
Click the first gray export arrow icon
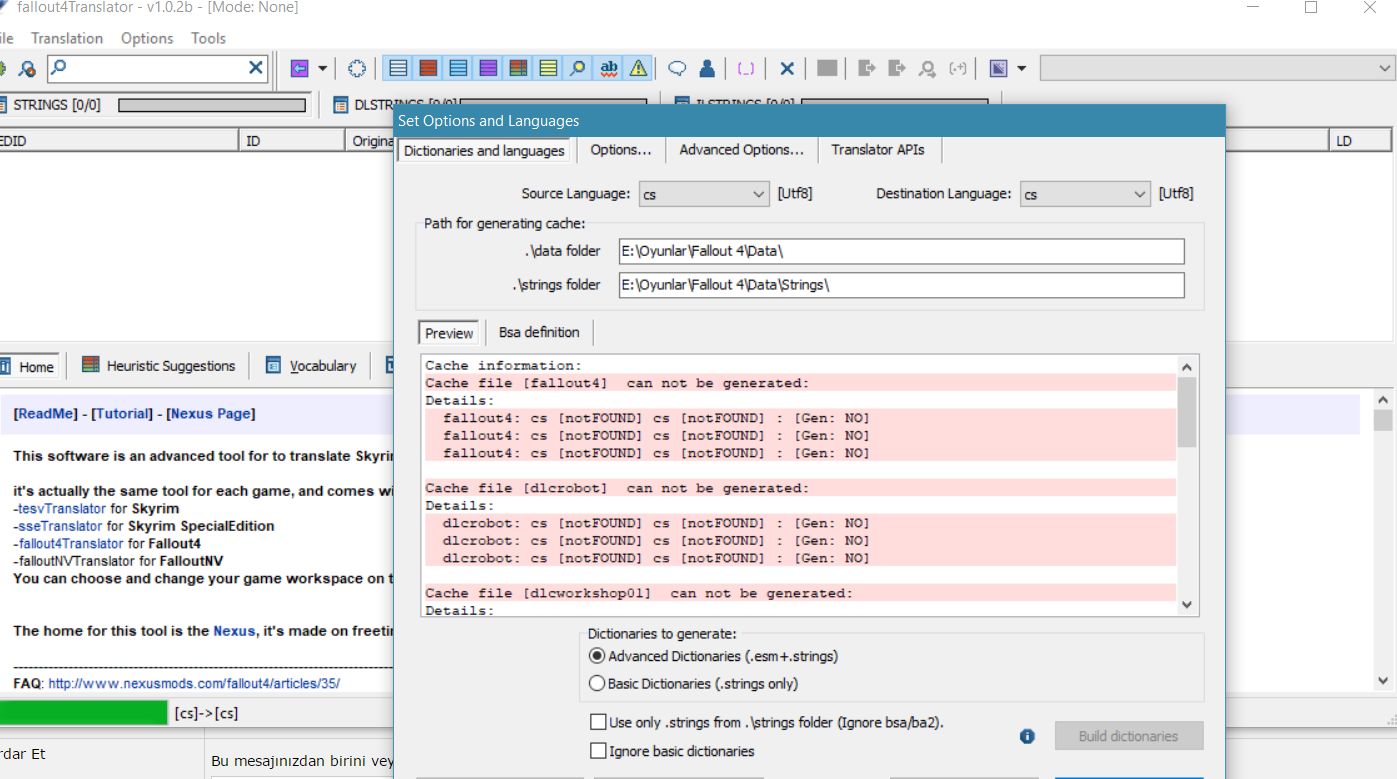click(x=867, y=68)
